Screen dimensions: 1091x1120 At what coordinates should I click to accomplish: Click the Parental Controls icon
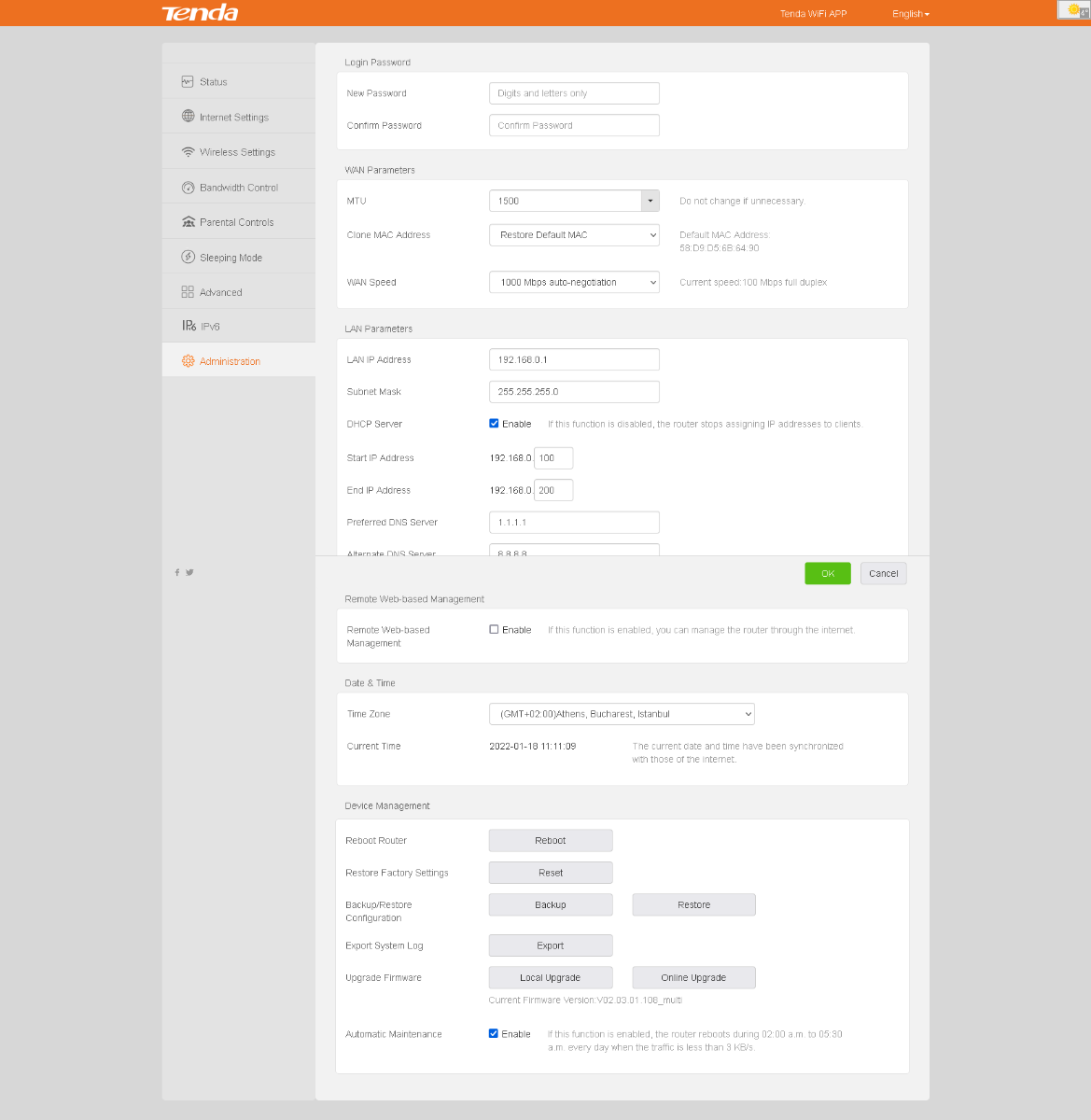click(188, 222)
